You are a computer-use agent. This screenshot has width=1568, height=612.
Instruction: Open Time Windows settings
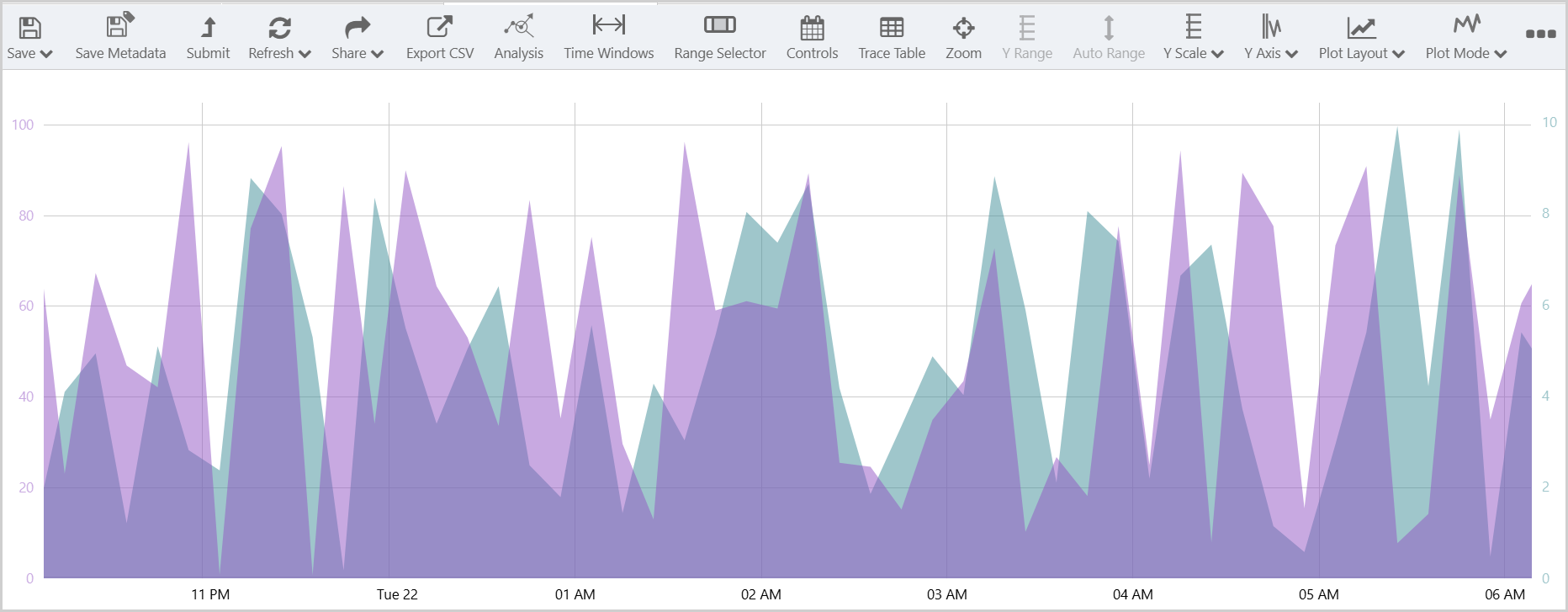click(x=608, y=38)
